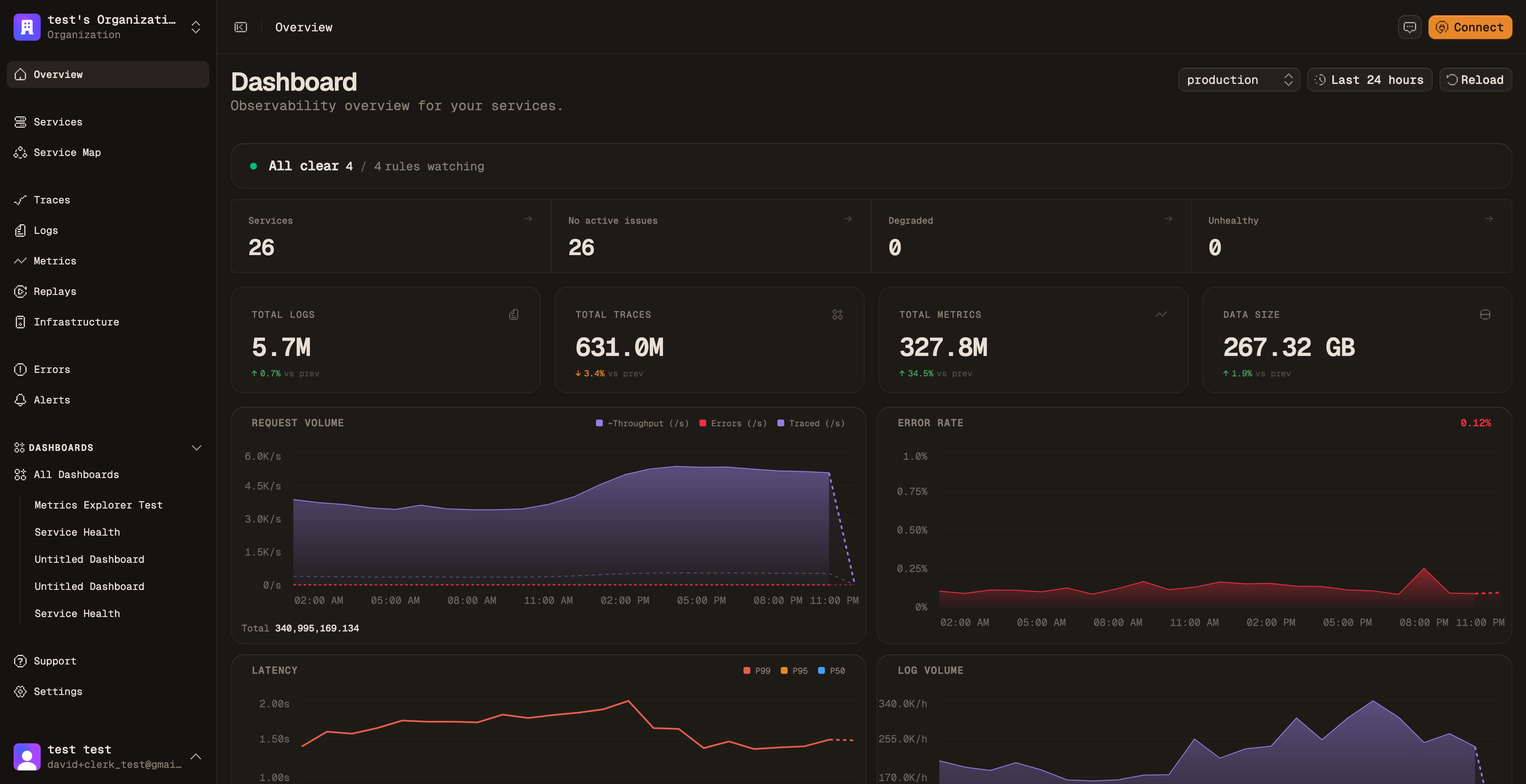Open Degraded card arrow
This screenshot has height=784, width=1526.
[x=1168, y=219]
